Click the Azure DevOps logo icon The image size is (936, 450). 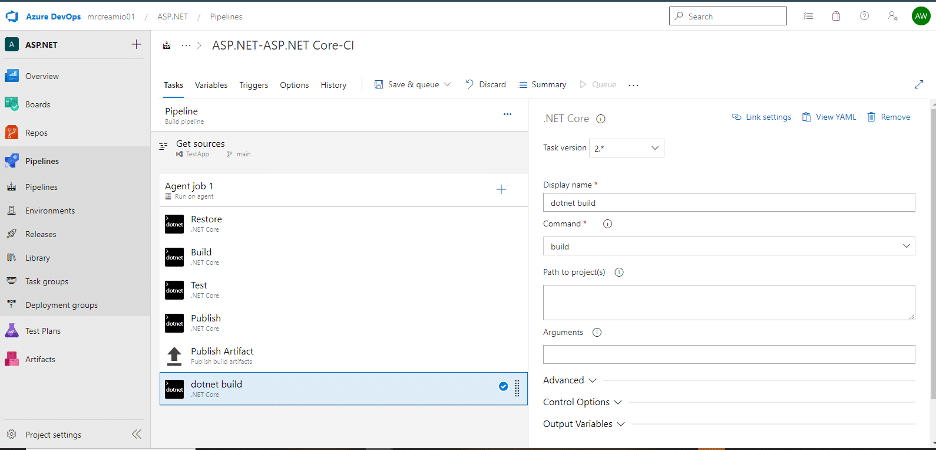pyautogui.click(x=13, y=16)
